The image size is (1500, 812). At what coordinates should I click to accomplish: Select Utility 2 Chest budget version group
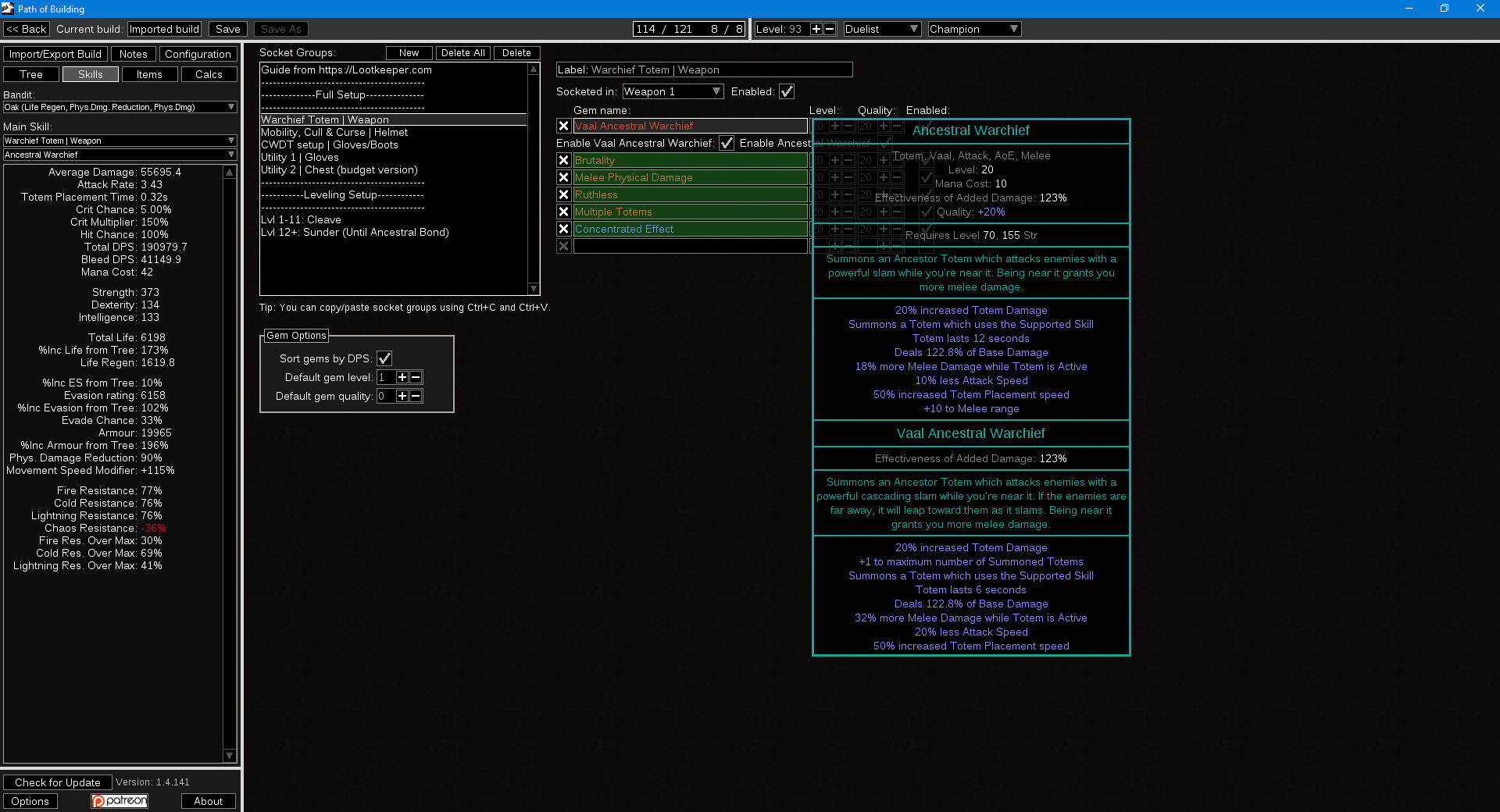click(x=394, y=169)
